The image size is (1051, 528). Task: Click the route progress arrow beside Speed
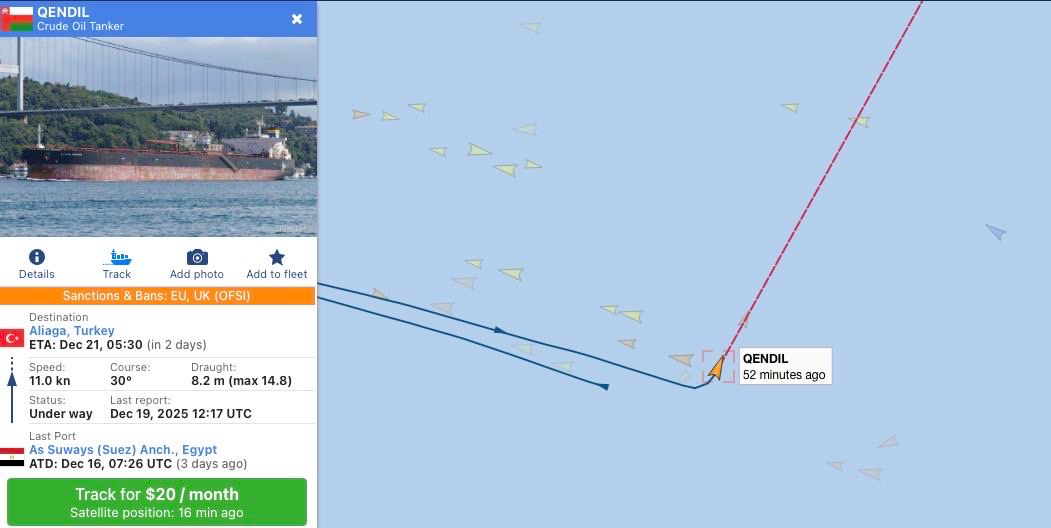(11, 390)
